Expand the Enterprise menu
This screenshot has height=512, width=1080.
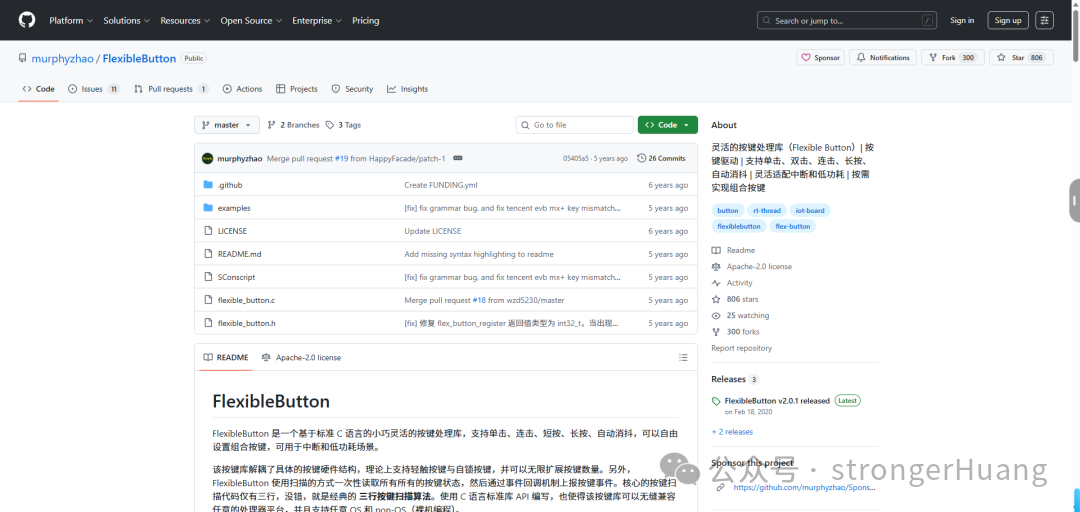click(x=317, y=21)
